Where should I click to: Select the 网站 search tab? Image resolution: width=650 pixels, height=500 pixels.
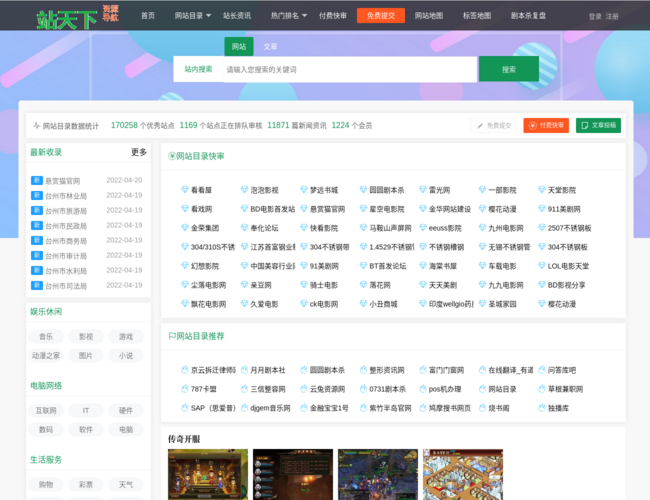coord(239,46)
